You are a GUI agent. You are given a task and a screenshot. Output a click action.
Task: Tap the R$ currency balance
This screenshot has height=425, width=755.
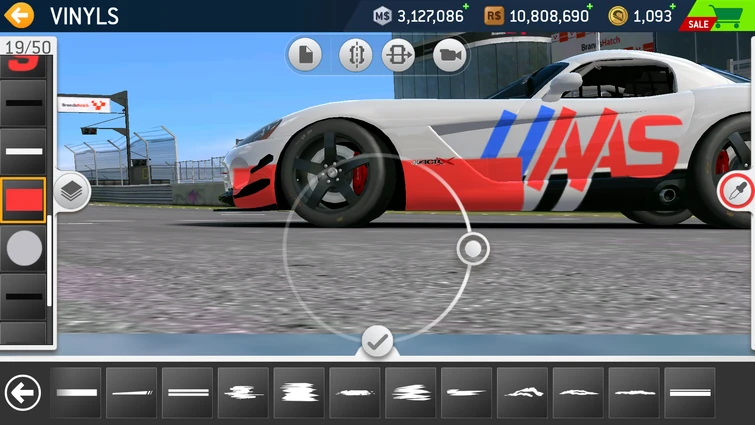(537, 16)
